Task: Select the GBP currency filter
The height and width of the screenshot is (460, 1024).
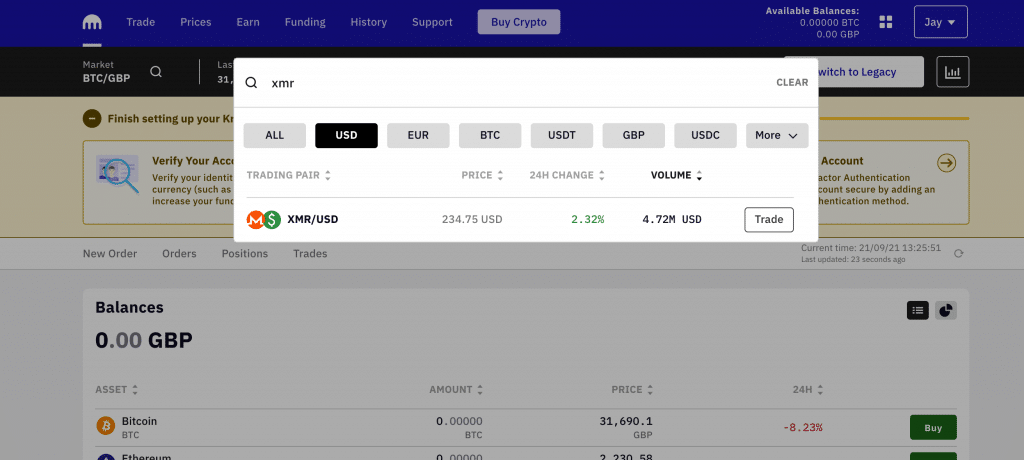Action: point(633,135)
